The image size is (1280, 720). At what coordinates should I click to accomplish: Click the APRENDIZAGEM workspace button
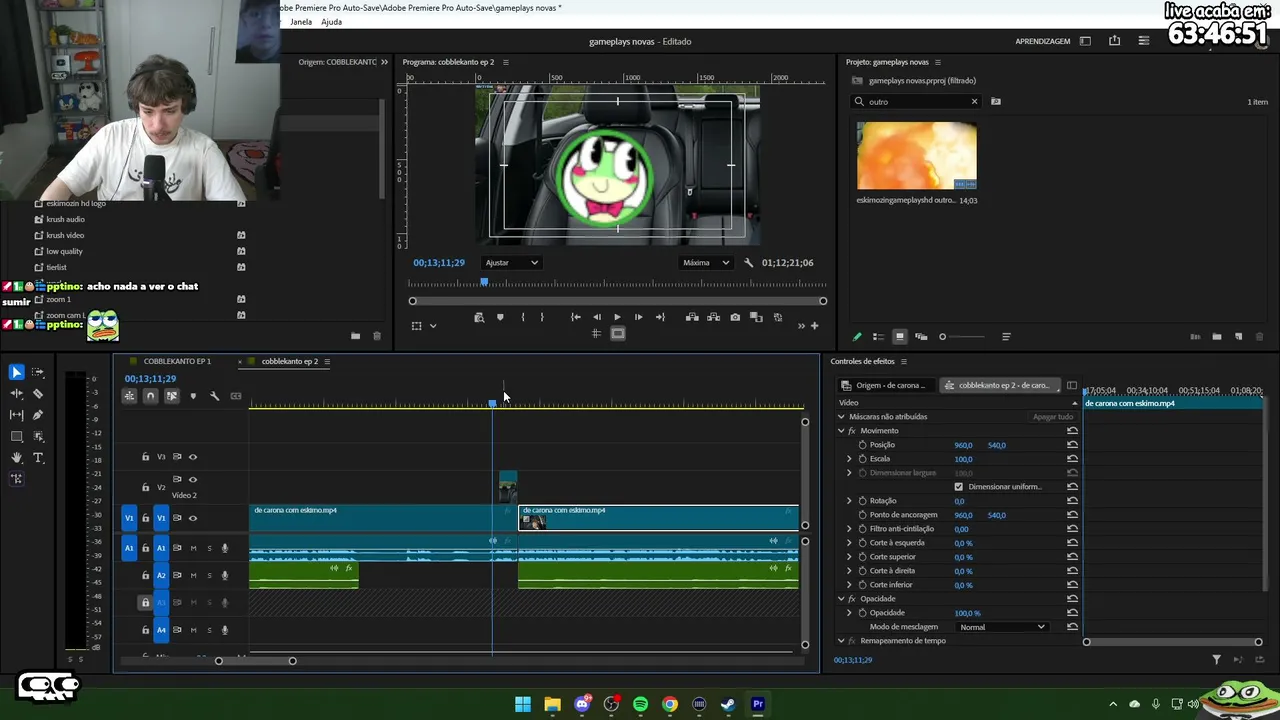tap(1043, 41)
